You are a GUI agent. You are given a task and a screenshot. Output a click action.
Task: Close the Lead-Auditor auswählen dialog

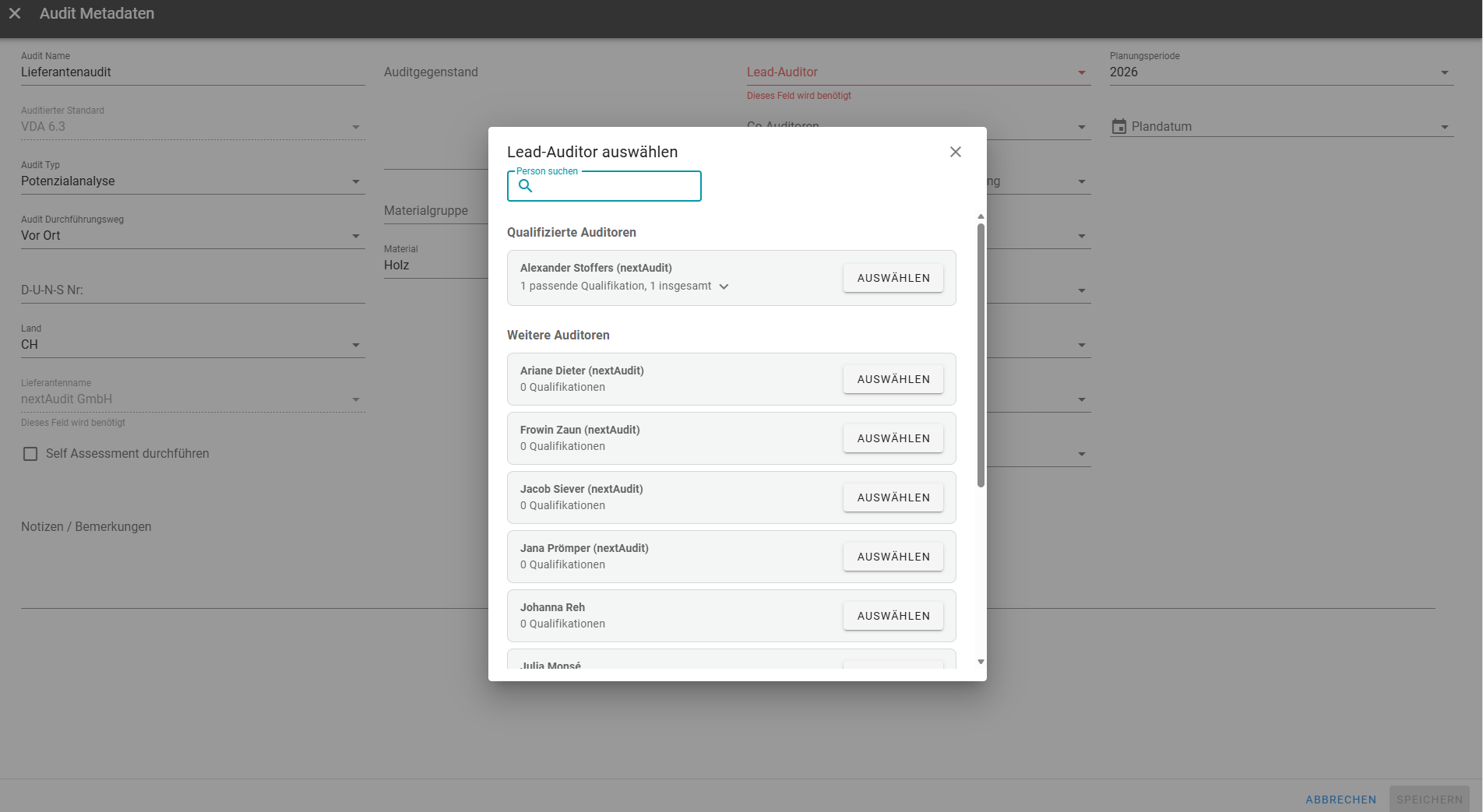(x=955, y=152)
